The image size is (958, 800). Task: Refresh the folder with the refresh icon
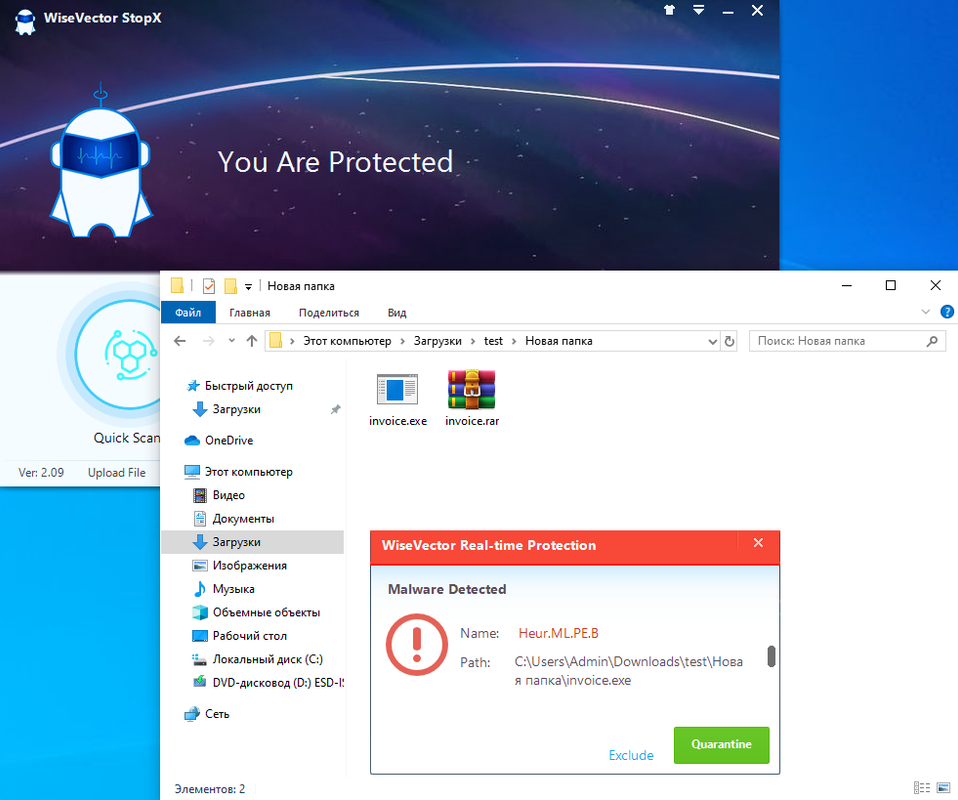click(729, 341)
